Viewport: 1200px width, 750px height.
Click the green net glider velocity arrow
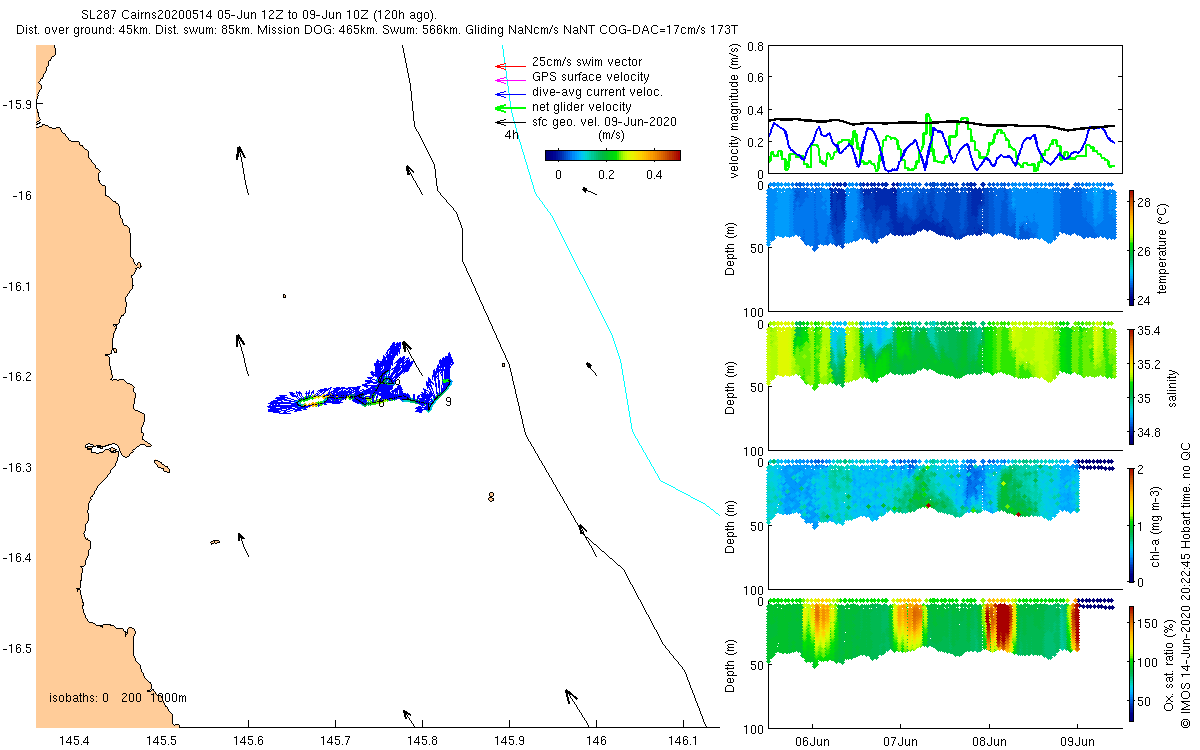tap(510, 107)
